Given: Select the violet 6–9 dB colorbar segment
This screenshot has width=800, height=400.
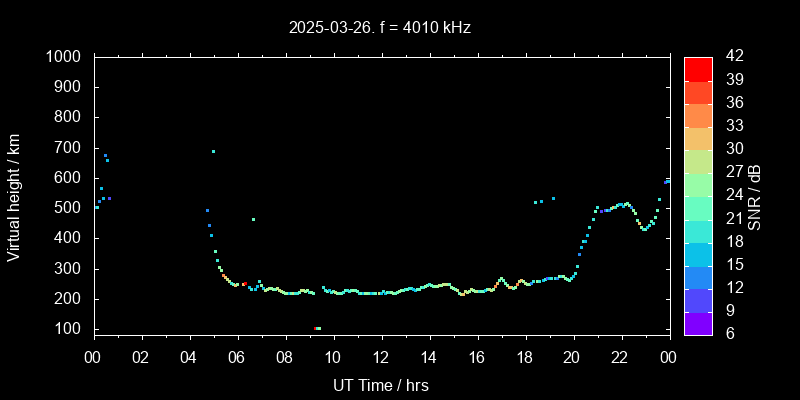Looking at the screenshot, I should [x=698, y=322].
